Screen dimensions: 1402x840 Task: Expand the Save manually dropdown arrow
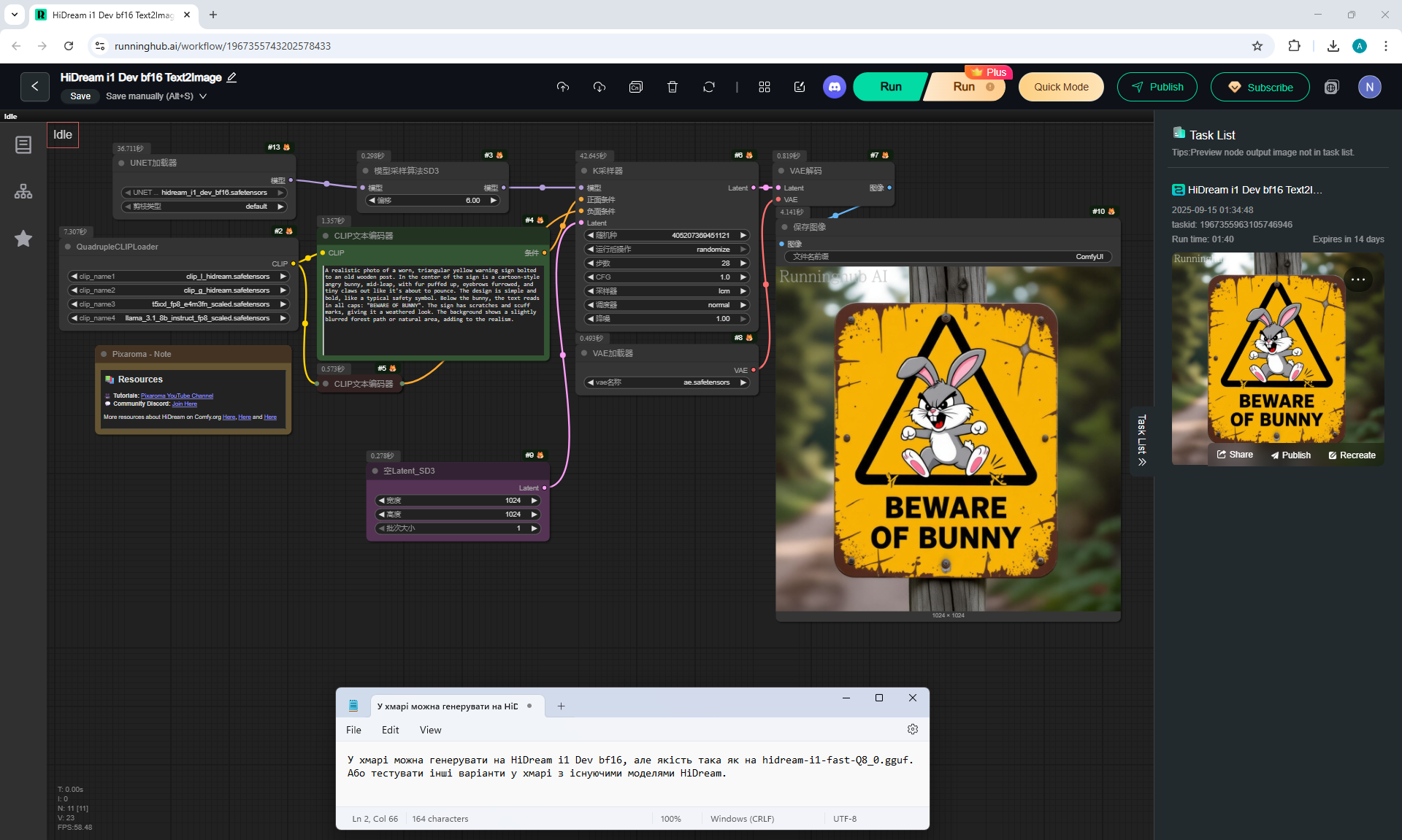click(203, 96)
